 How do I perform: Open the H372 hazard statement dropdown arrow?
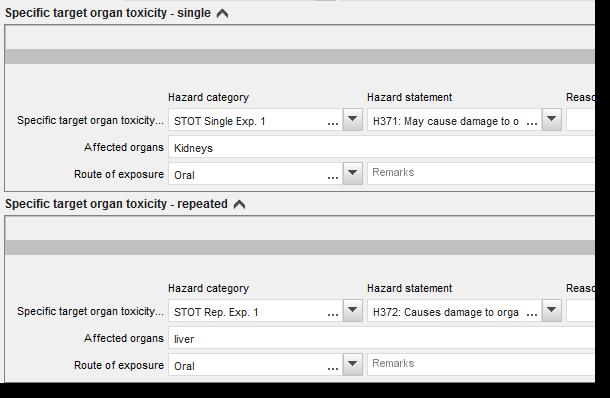tap(552, 310)
